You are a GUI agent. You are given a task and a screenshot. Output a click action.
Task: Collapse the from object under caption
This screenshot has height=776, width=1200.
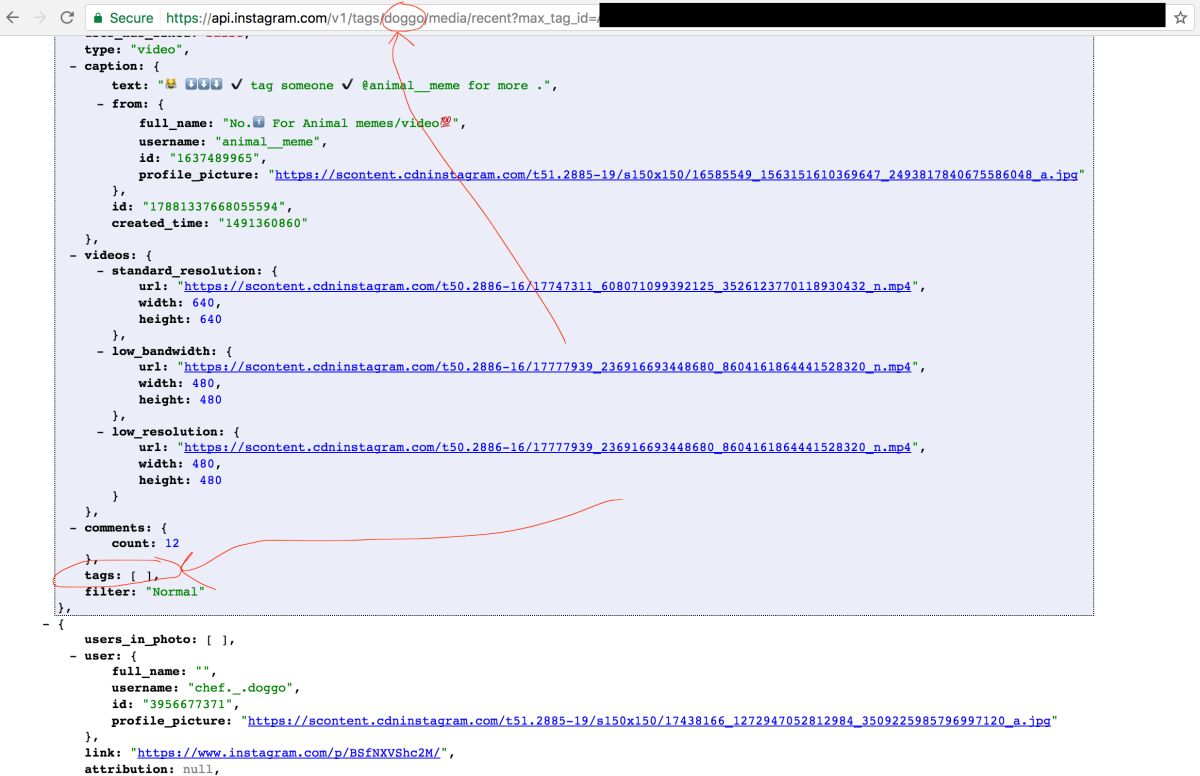pos(101,104)
